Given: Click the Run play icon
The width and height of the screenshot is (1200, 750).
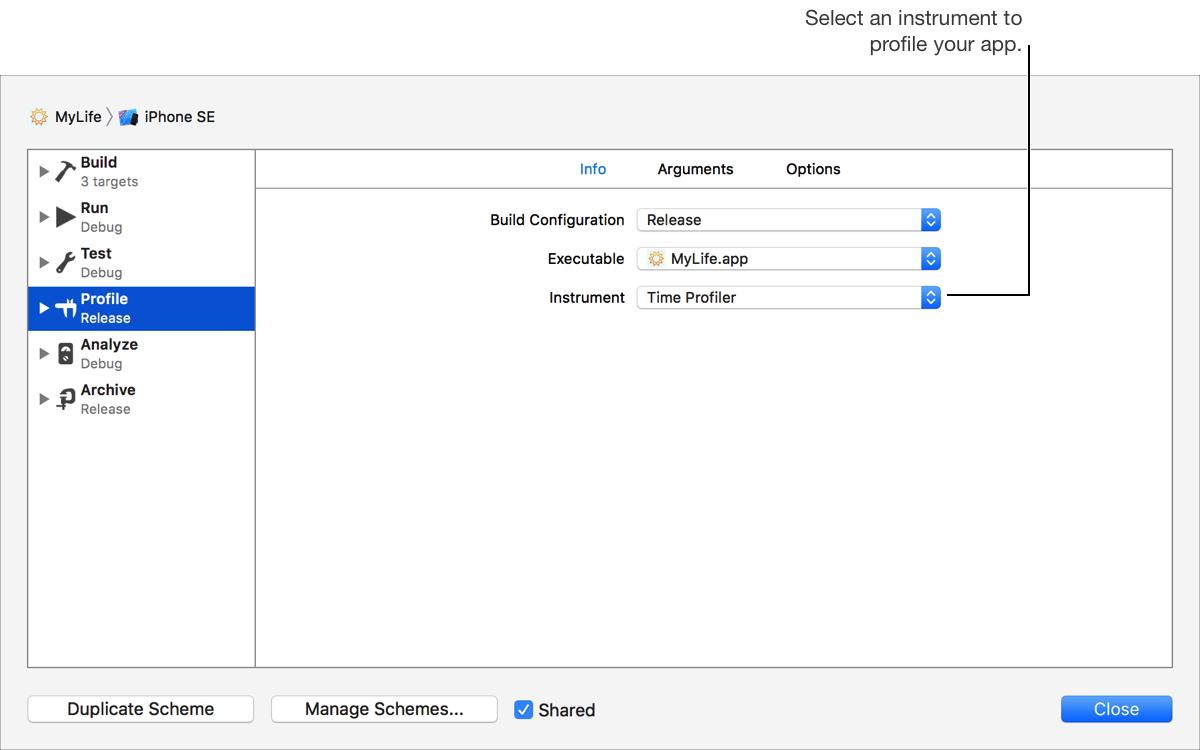Looking at the screenshot, I should coord(66,217).
